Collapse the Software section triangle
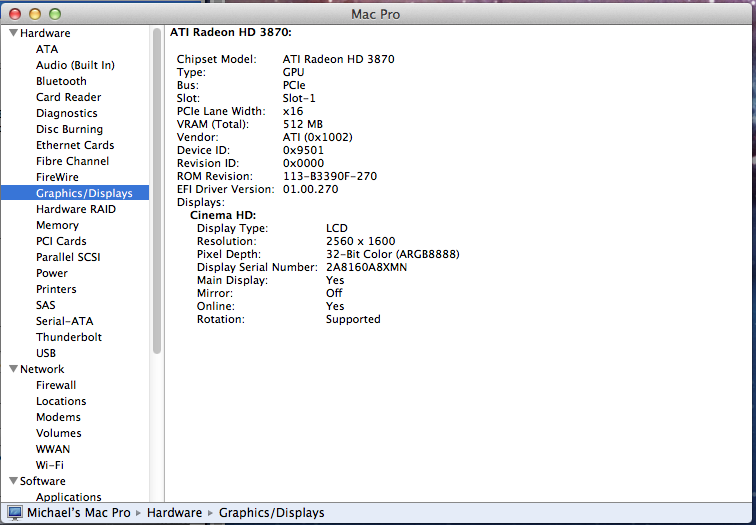The image size is (756, 525). pos(14,481)
